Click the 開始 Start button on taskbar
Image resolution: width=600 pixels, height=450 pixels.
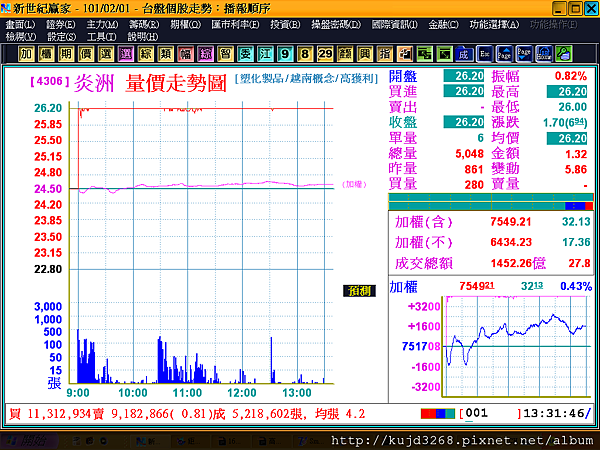(28, 441)
